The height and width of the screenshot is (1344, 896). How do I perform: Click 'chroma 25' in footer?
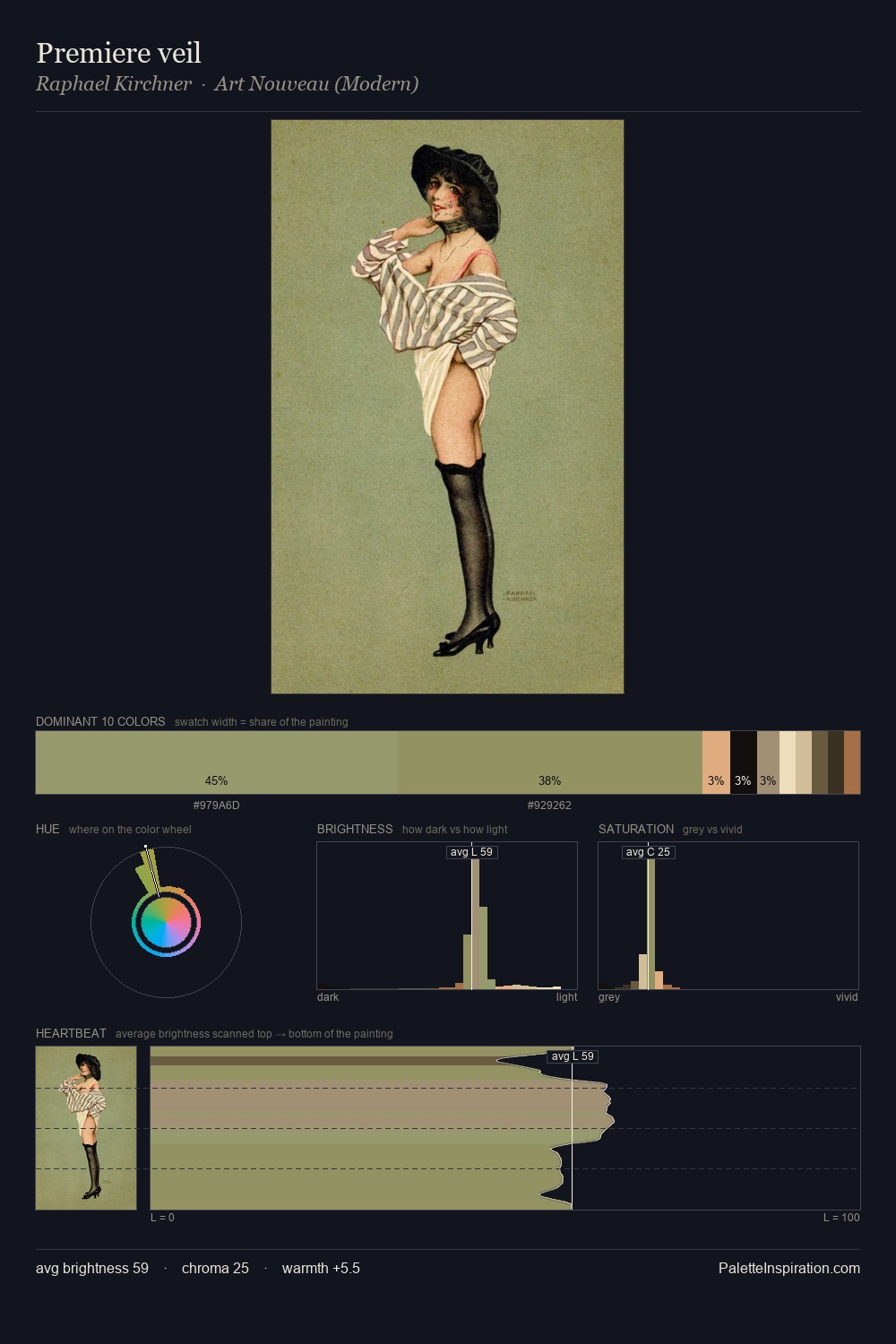click(215, 1269)
